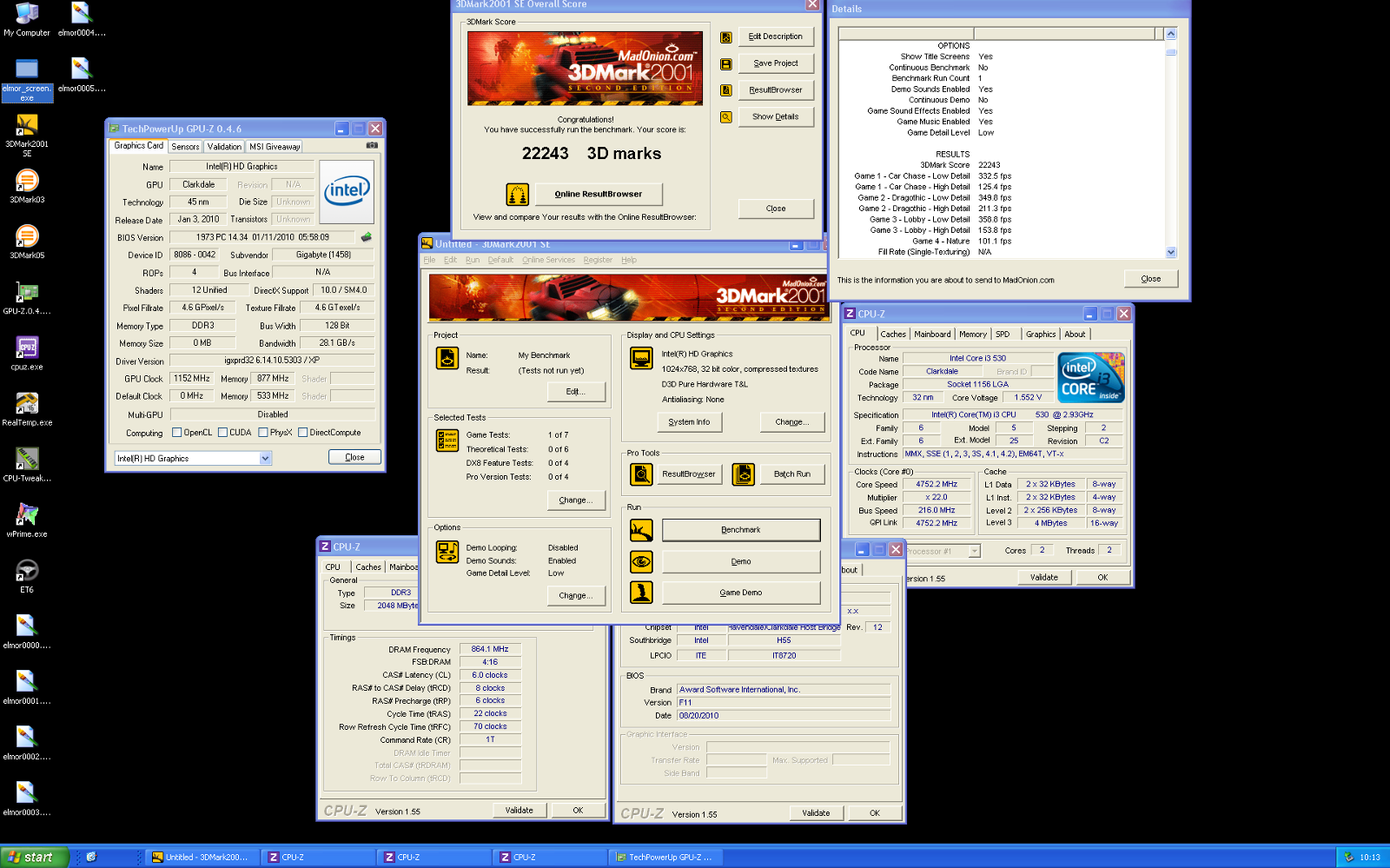
Task: Open 3DMark2001 SE desktop shortcut
Action: (x=27, y=136)
